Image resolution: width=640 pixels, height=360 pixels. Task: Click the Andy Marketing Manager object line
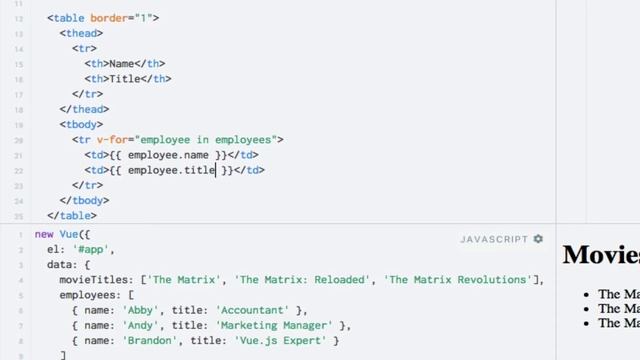(211, 325)
